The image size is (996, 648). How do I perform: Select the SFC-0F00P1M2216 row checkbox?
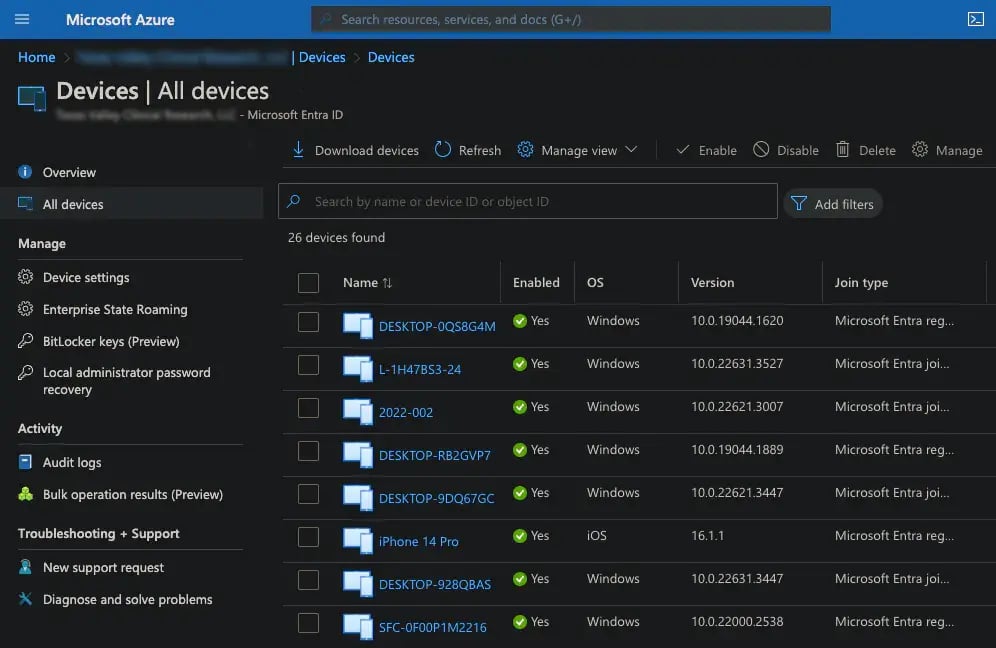(309, 623)
